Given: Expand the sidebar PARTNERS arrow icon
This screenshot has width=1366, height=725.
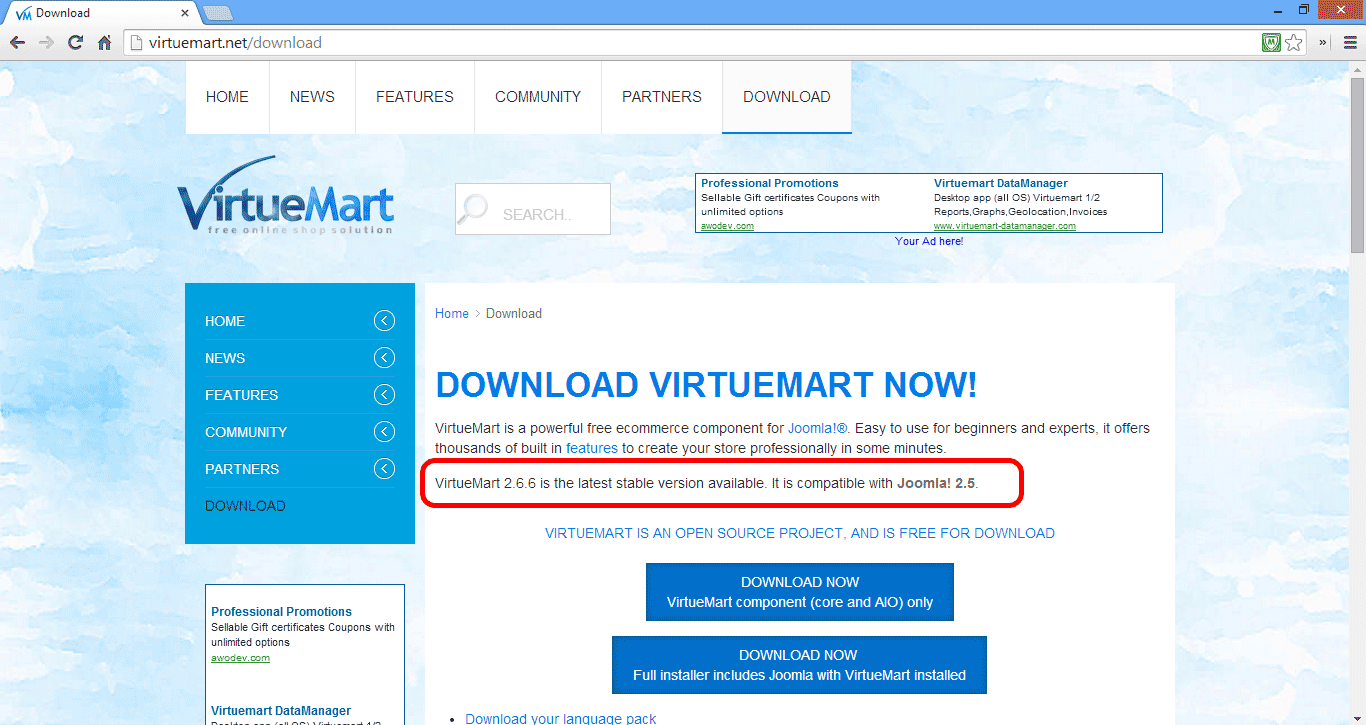Looking at the screenshot, I should pos(384,469).
